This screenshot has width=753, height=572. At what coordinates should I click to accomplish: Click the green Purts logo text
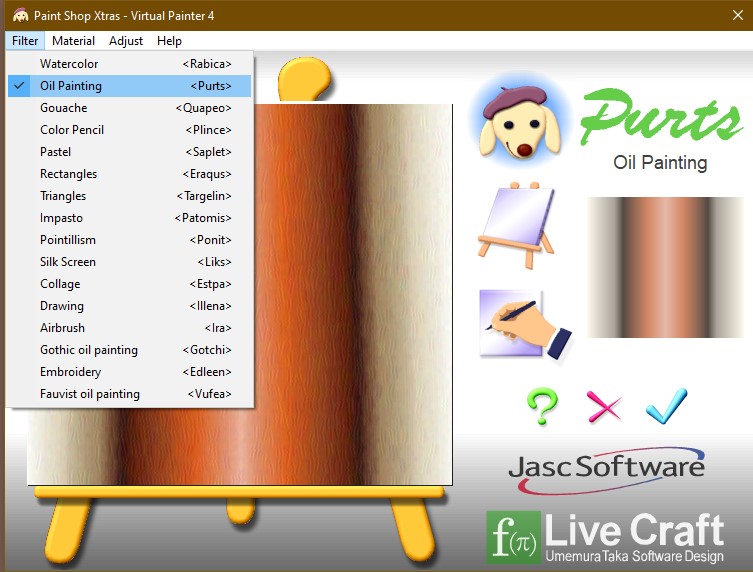coord(662,117)
